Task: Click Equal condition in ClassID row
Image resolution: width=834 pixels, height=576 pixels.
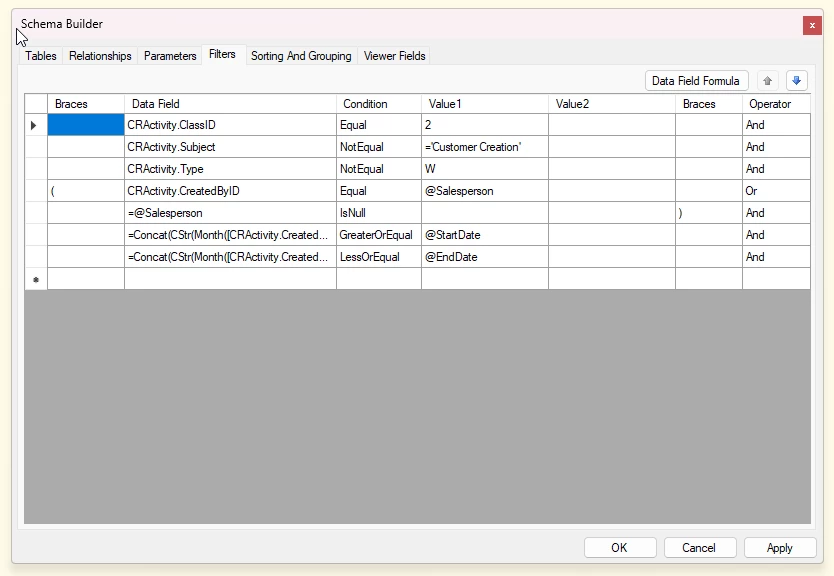Action: [x=379, y=125]
